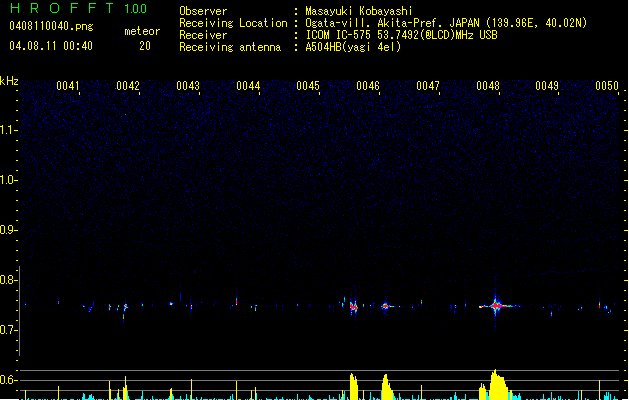Click the 0042 time marker
This screenshot has width=629, height=400.
pyautogui.click(x=128, y=86)
